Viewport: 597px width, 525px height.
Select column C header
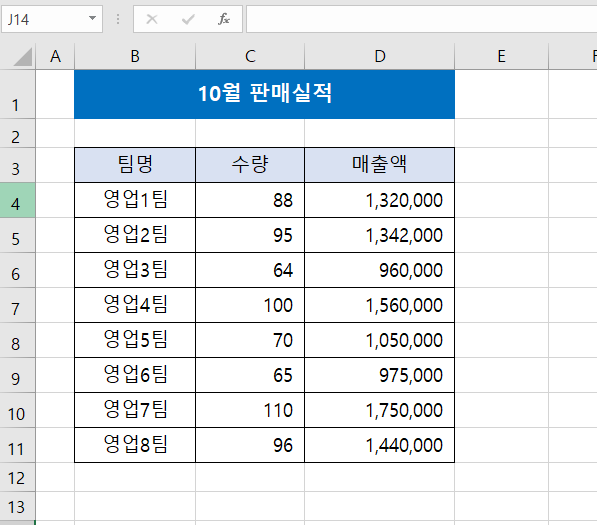click(x=250, y=56)
